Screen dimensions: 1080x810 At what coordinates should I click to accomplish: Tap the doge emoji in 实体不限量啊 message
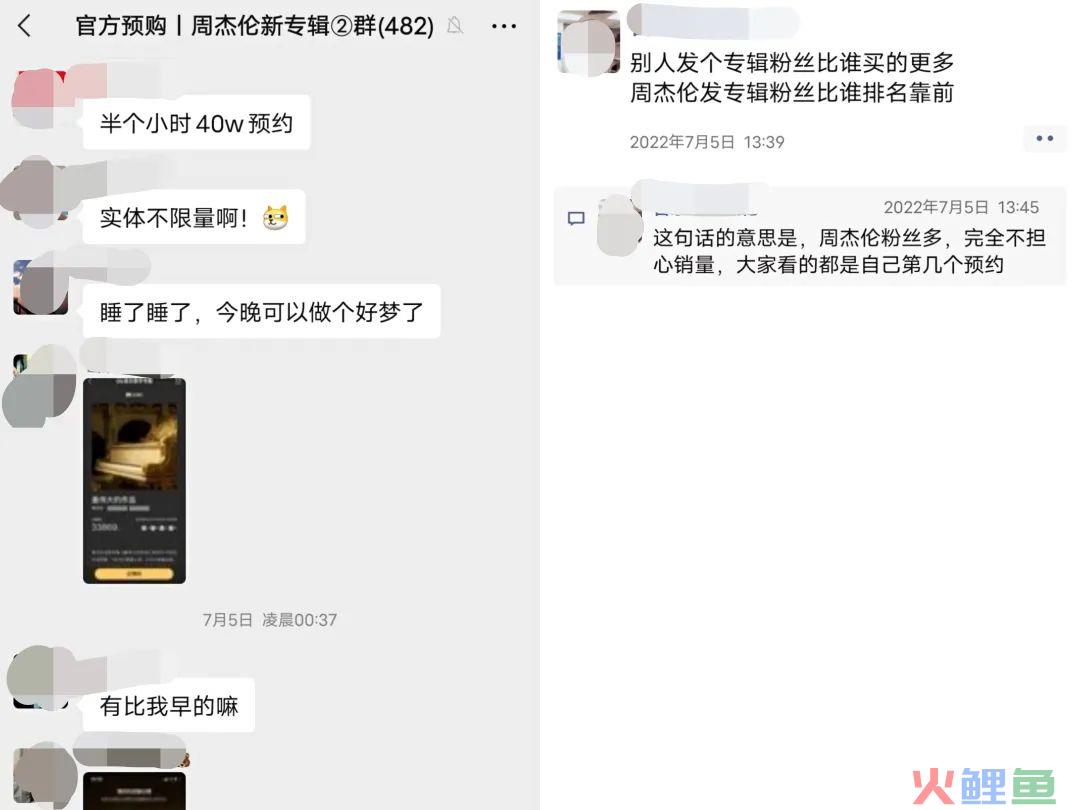pyautogui.click(x=275, y=218)
